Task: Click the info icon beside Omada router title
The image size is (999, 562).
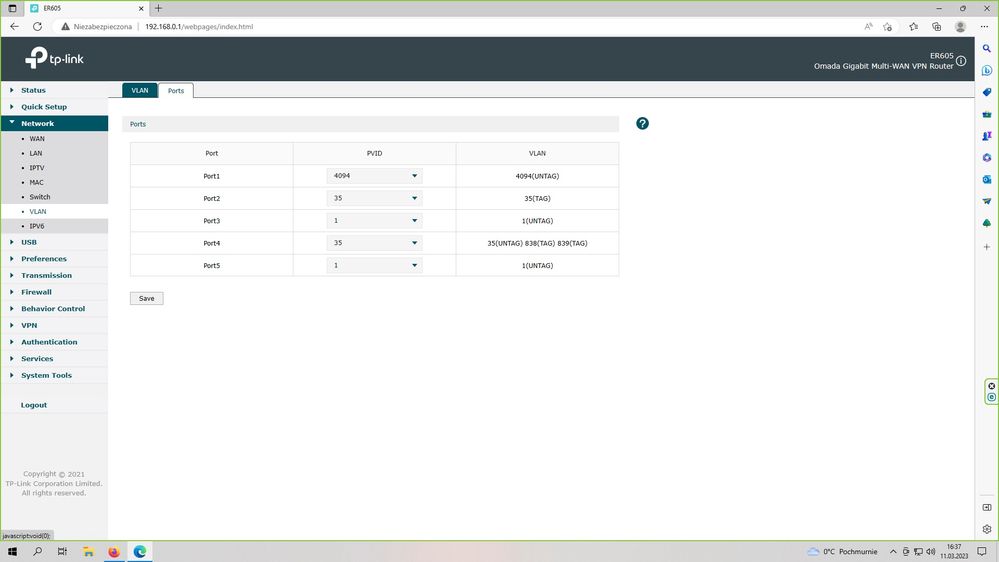Action: point(961,61)
